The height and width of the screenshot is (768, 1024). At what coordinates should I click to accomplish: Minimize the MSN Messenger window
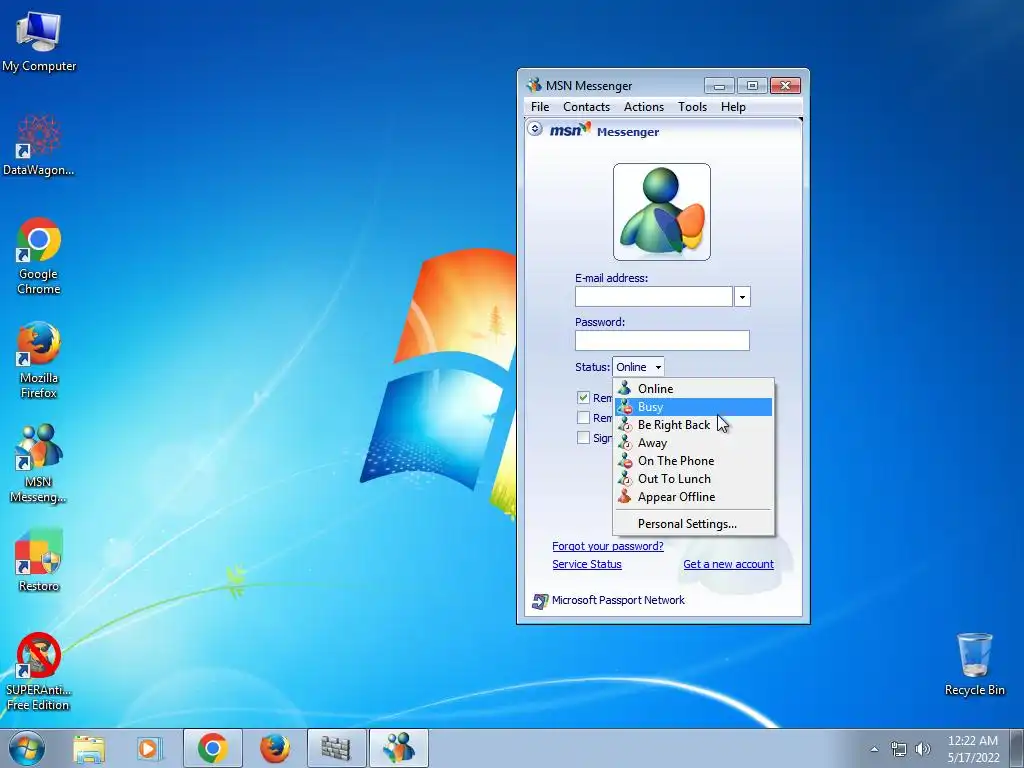coord(720,86)
